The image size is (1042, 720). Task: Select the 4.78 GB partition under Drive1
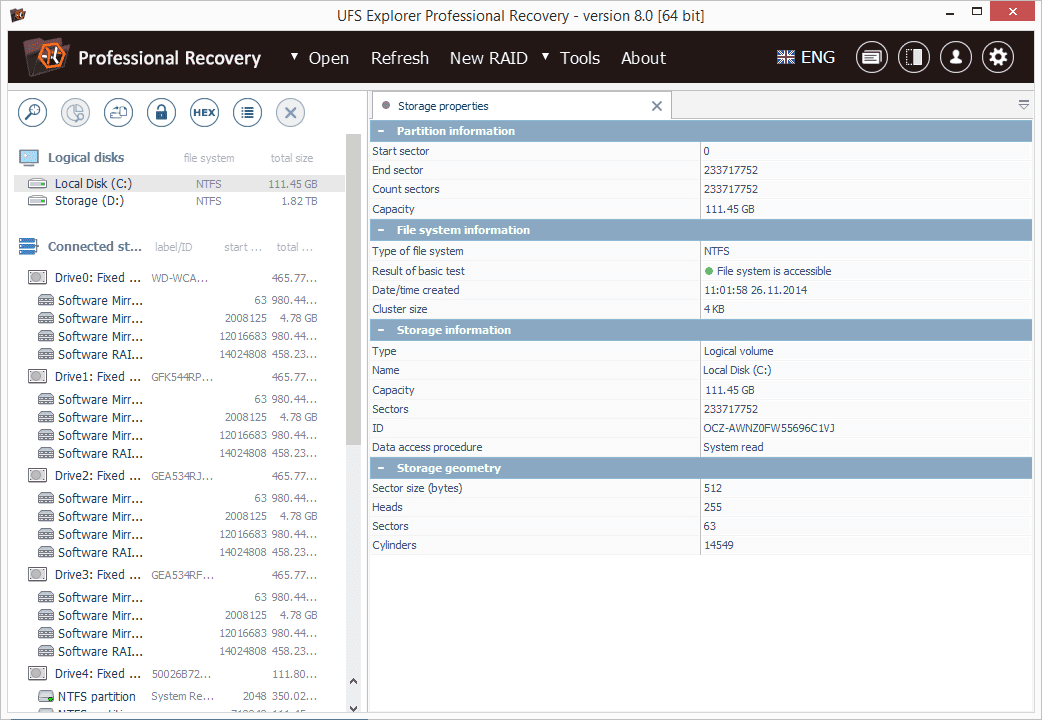coord(179,417)
